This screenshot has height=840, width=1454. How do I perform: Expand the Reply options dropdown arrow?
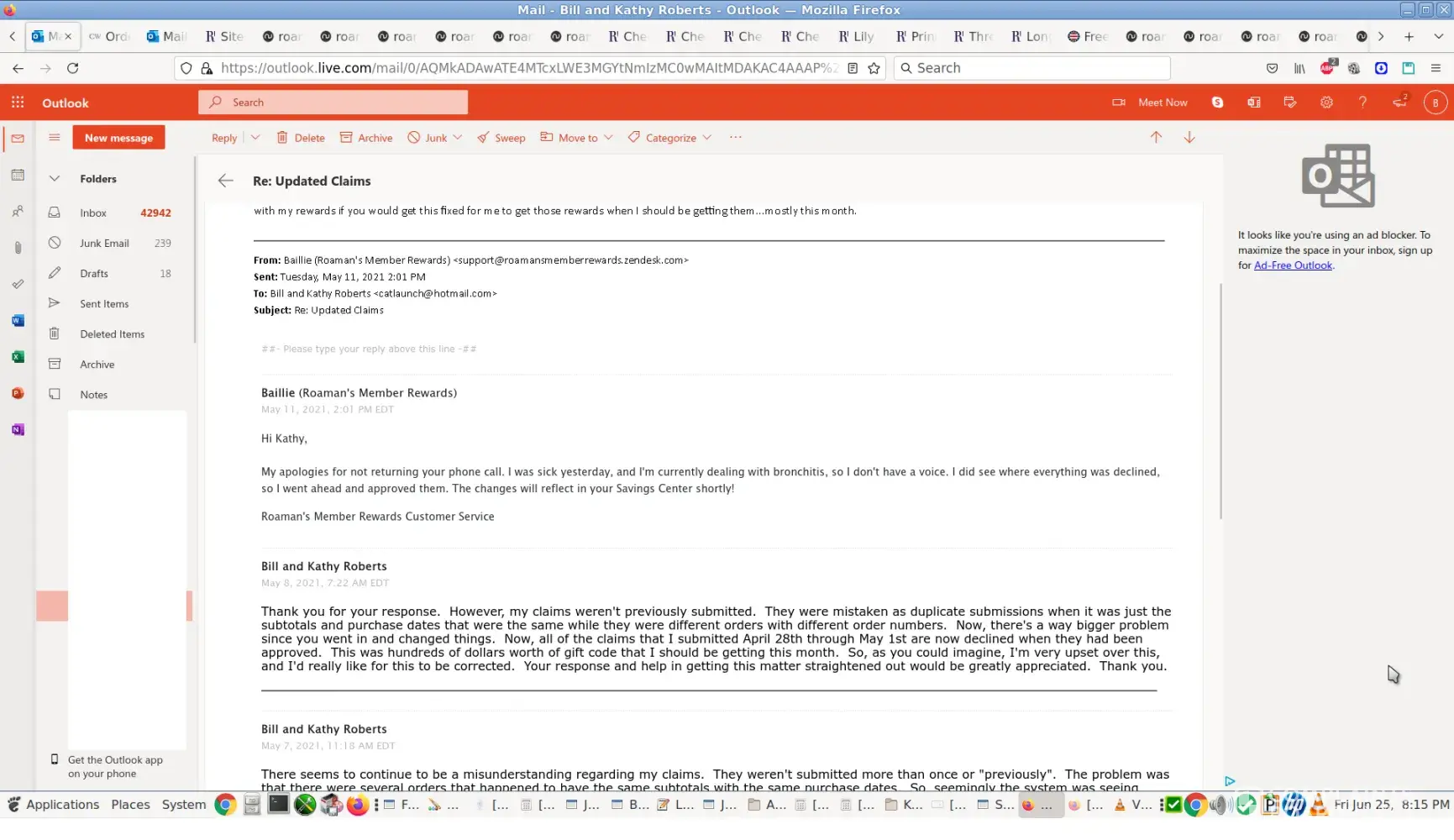tap(255, 138)
